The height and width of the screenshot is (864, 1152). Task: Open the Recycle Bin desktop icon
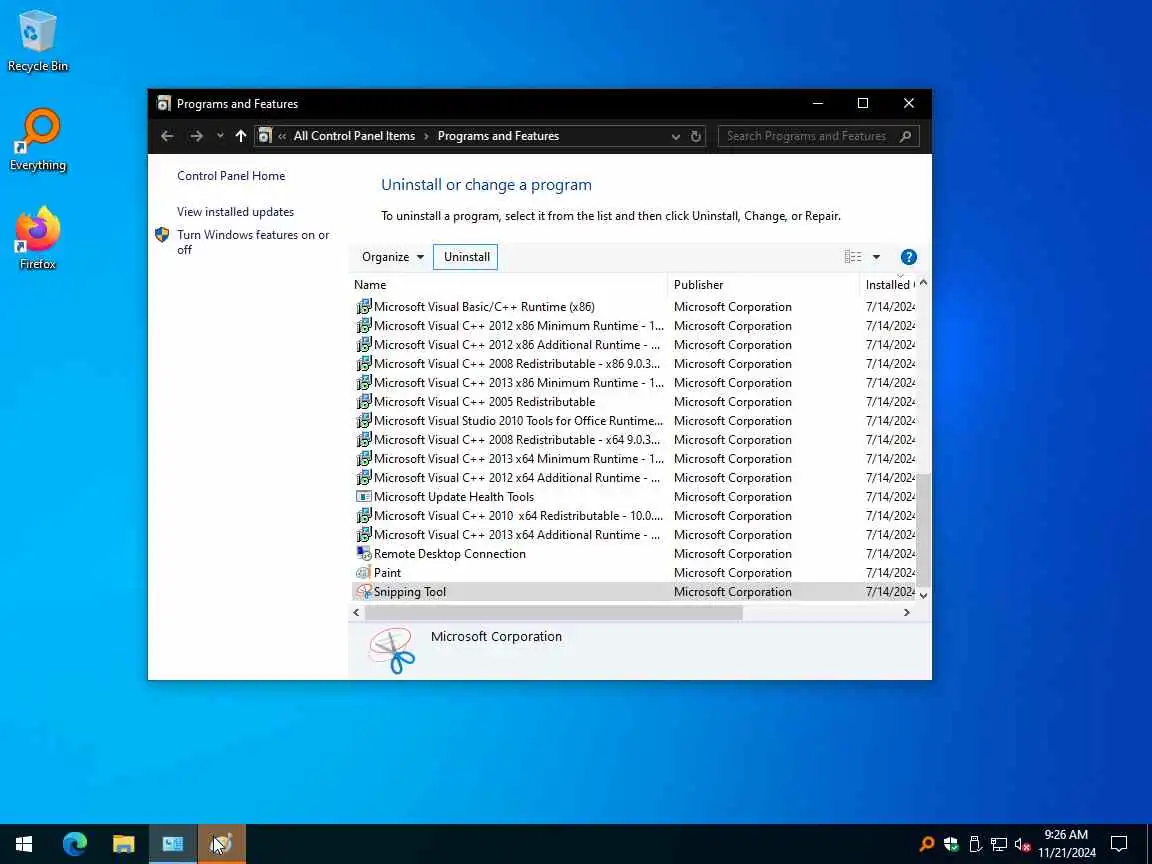37,40
